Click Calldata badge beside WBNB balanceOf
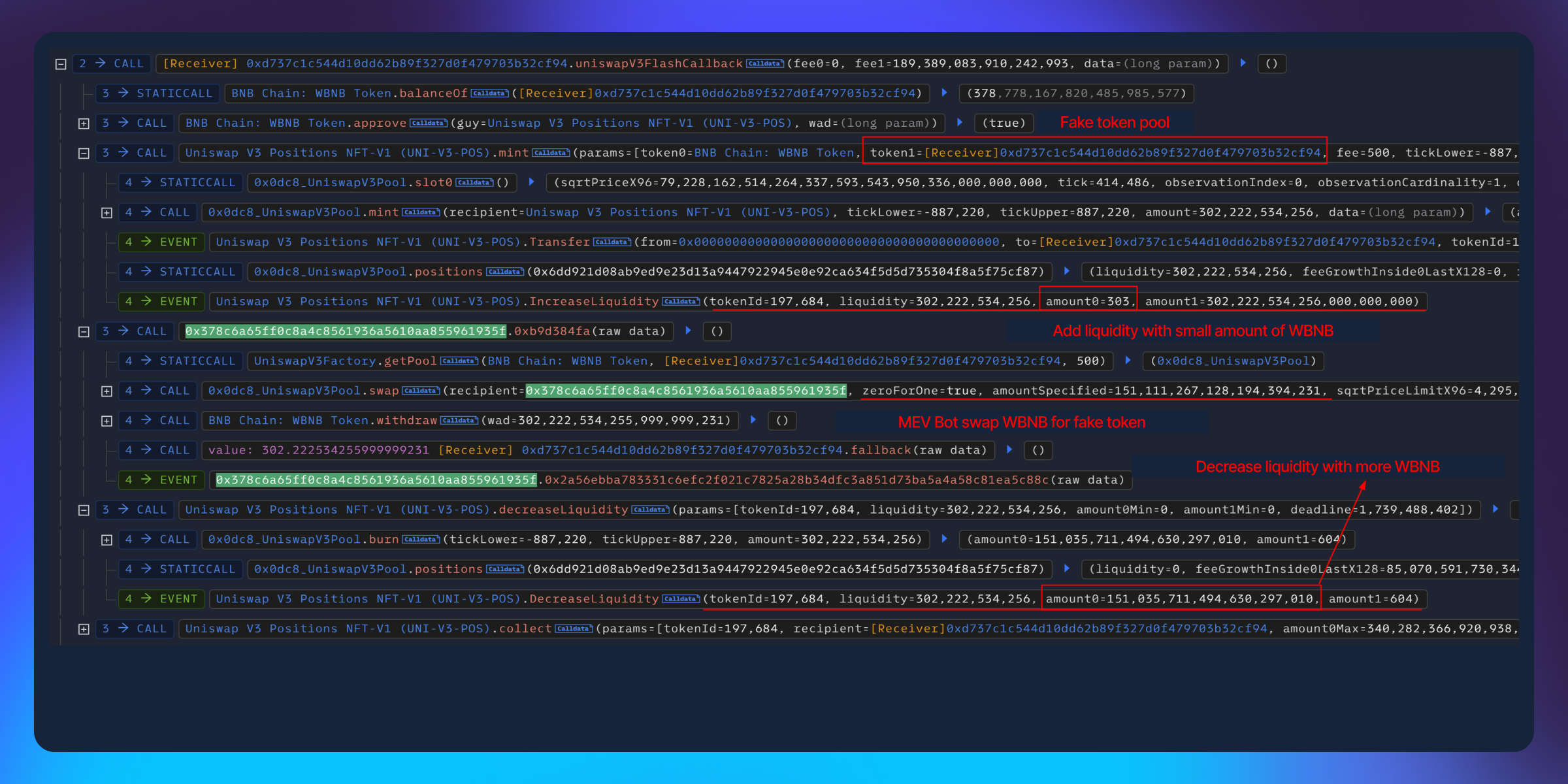Screen dimensions: 1568x784 click(x=489, y=93)
